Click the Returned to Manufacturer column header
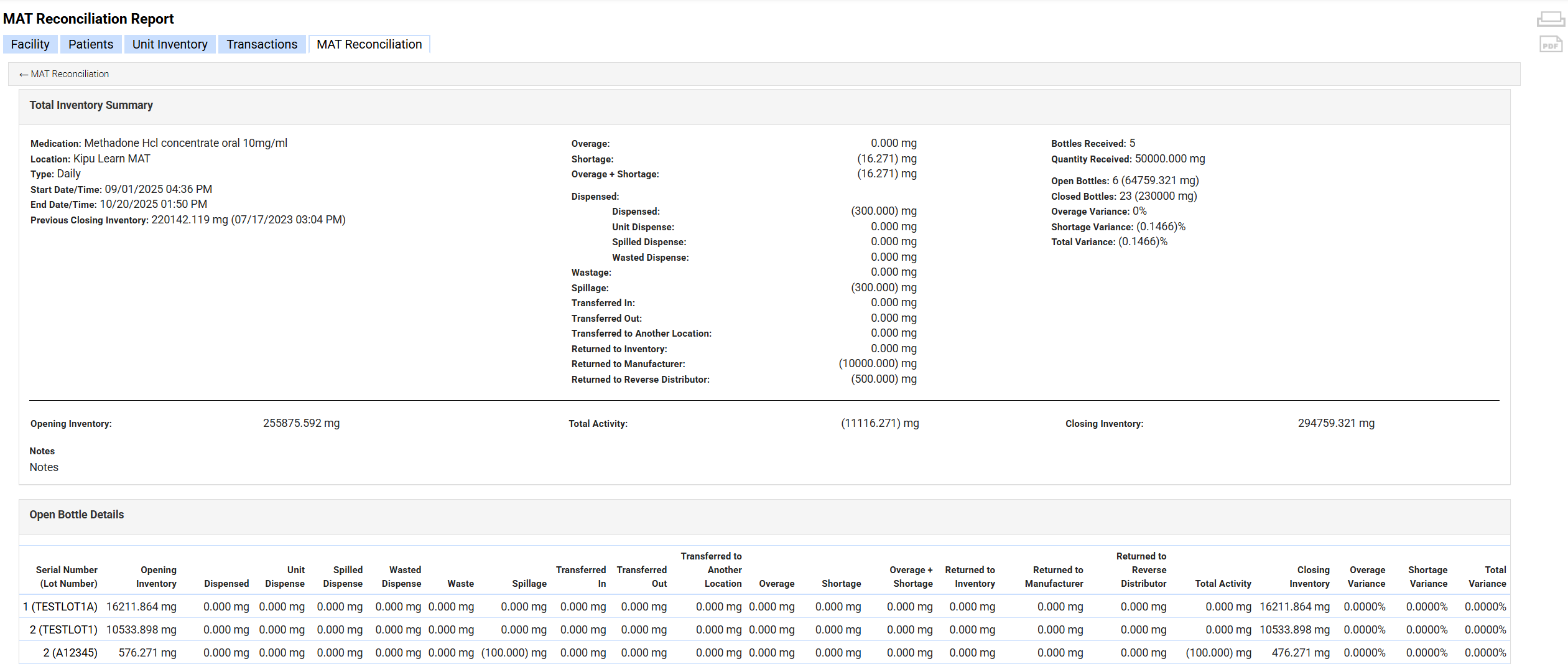1568x664 pixels. (x=1054, y=576)
